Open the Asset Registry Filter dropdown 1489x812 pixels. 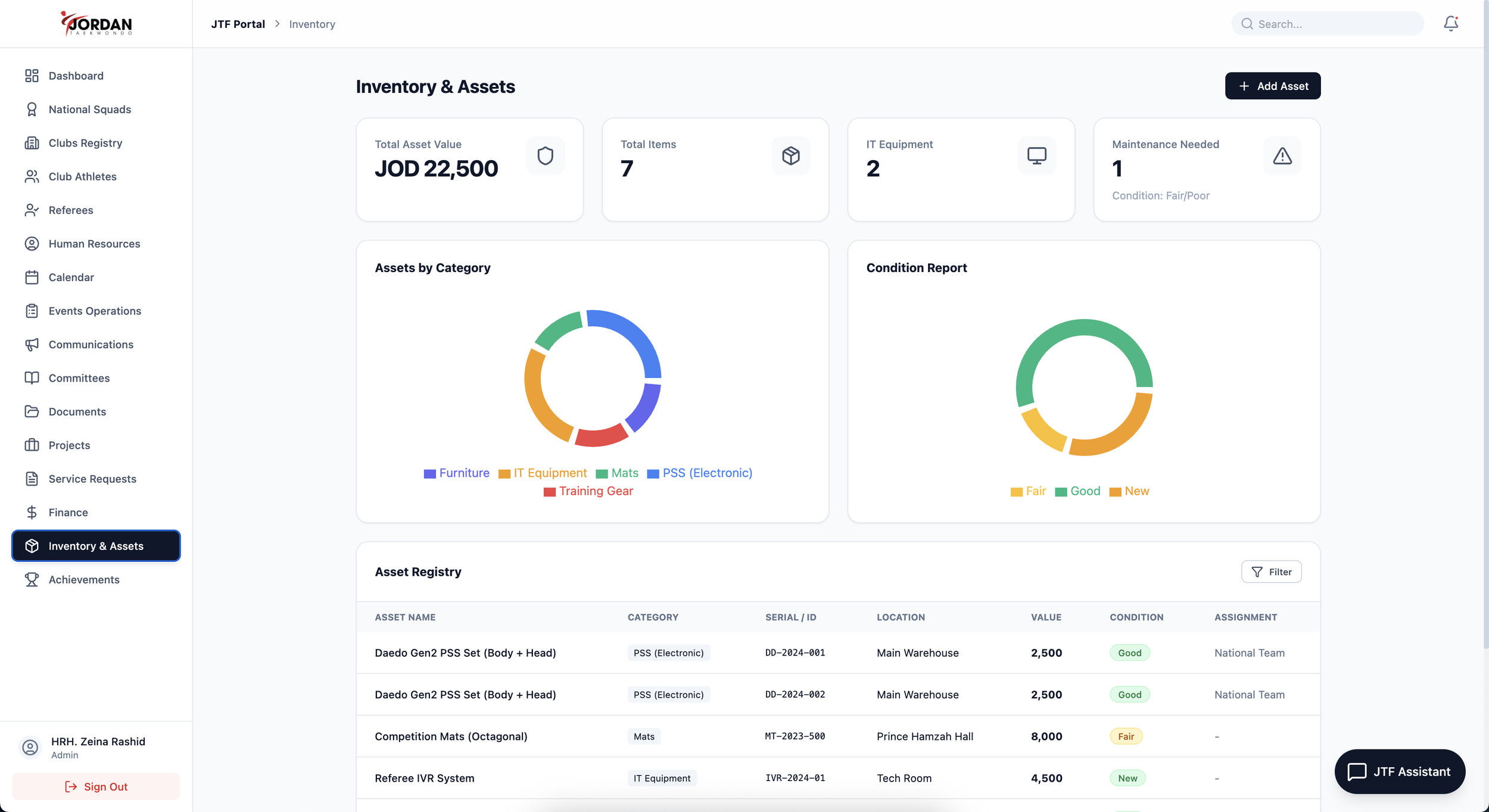point(1271,572)
